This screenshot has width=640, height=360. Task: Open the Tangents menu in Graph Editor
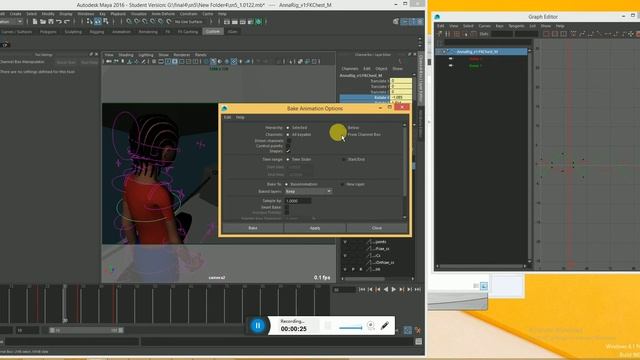pos(516,26)
